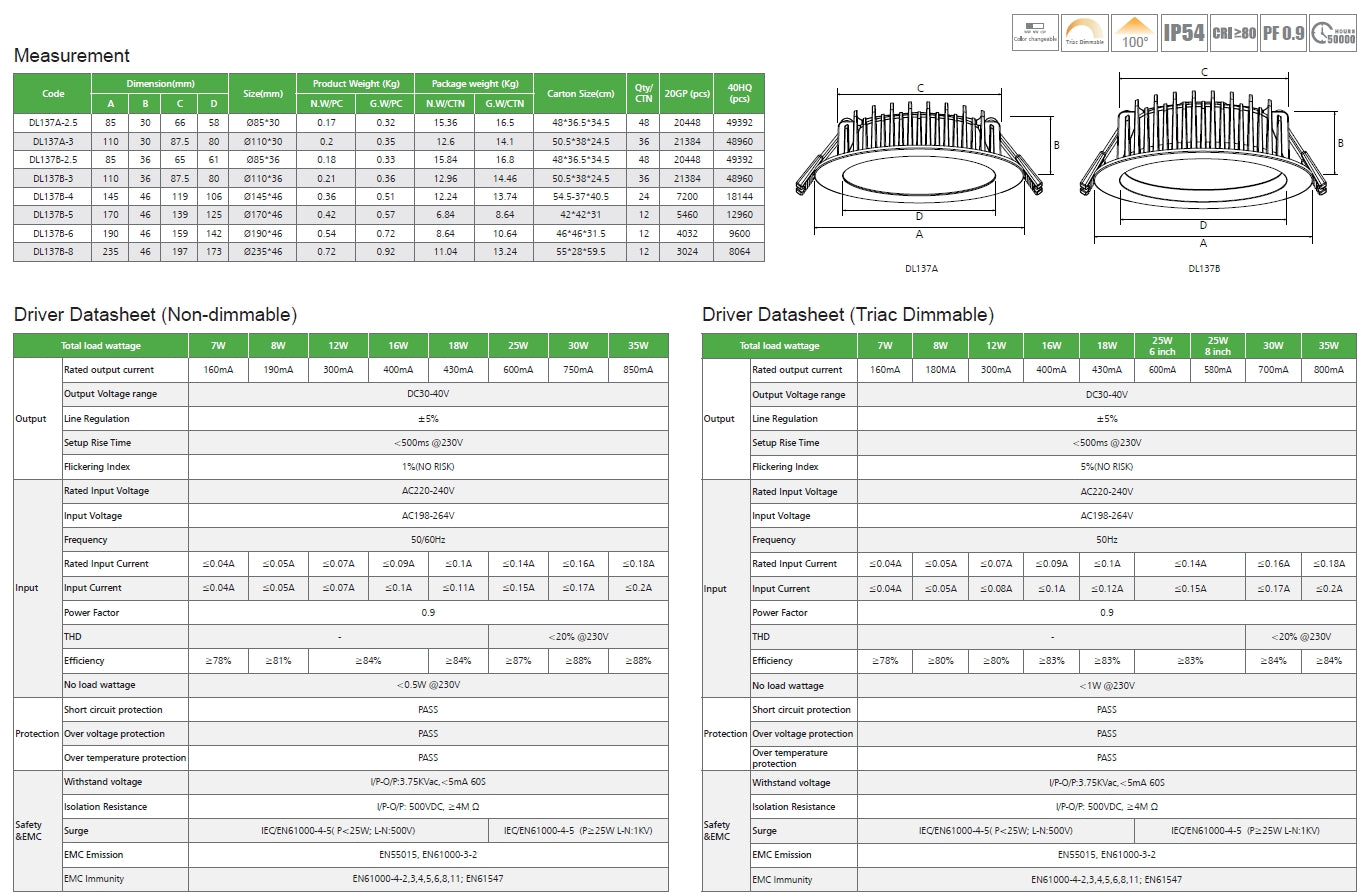Viewport: 1362px width, 894px height.
Task: Click the <1W @230V no load value
Action: [1107, 686]
